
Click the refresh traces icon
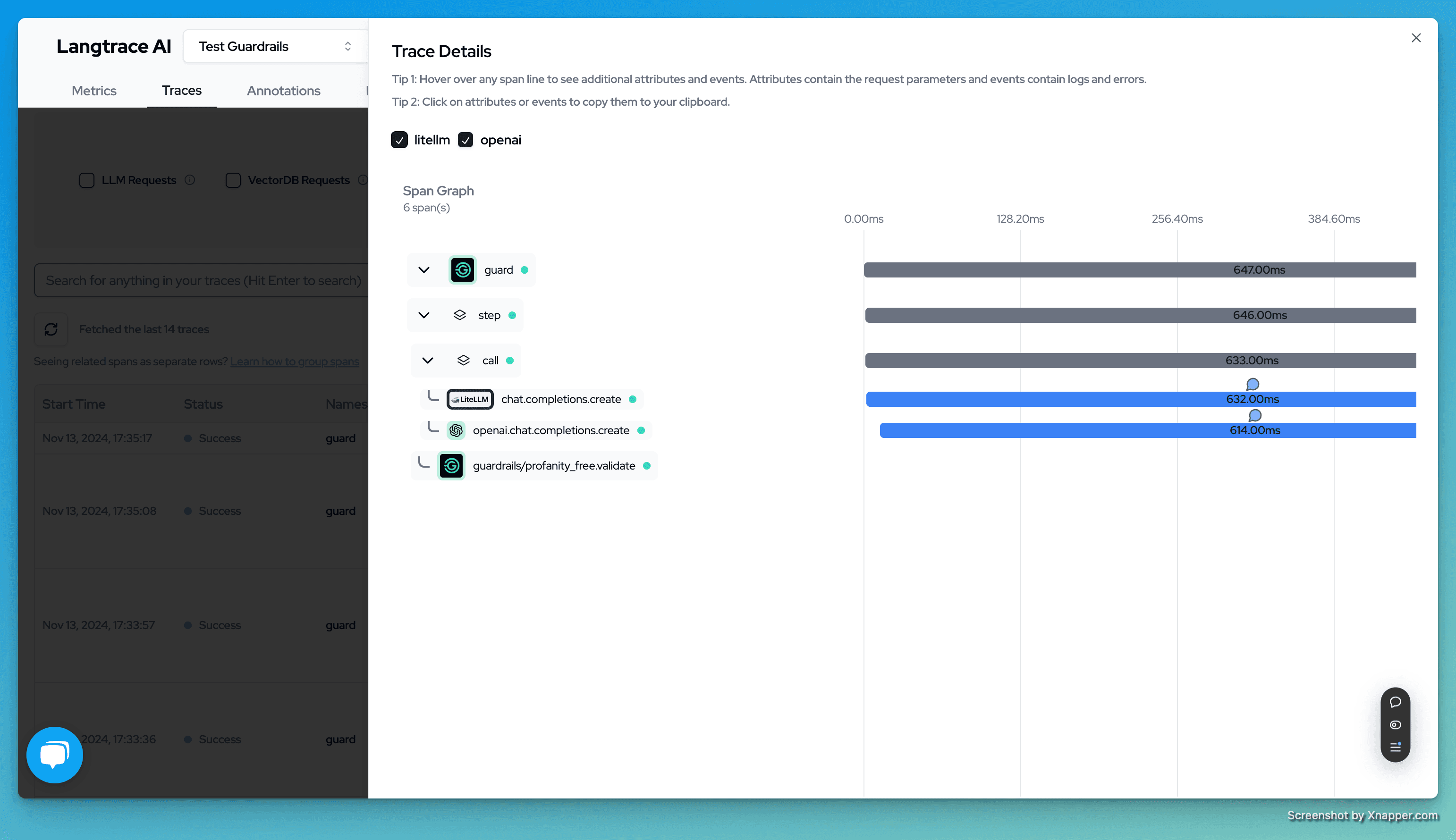pos(51,329)
